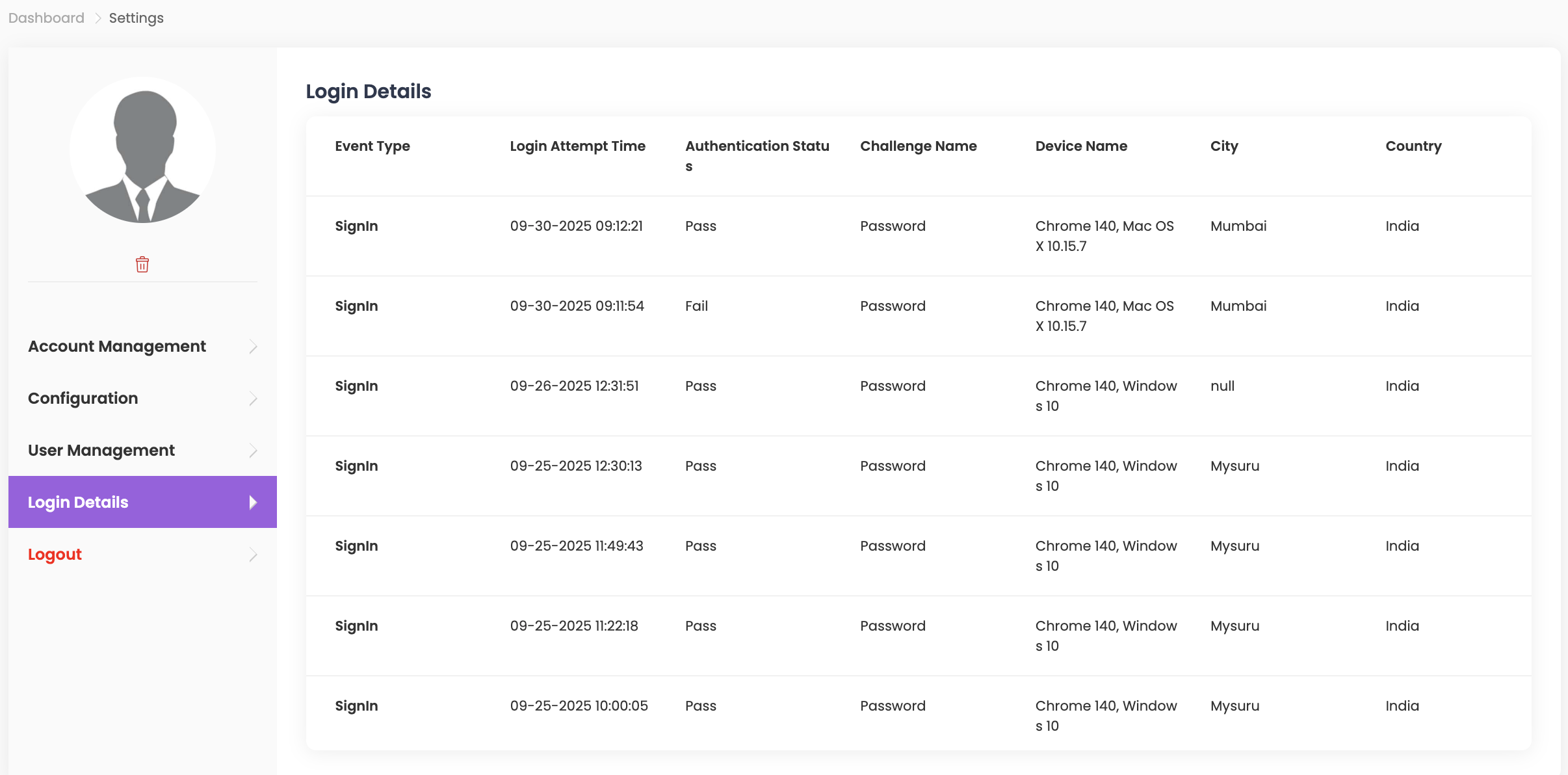1568x775 pixels.
Task: Expand Account Management chevron arrow
Action: (x=253, y=347)
